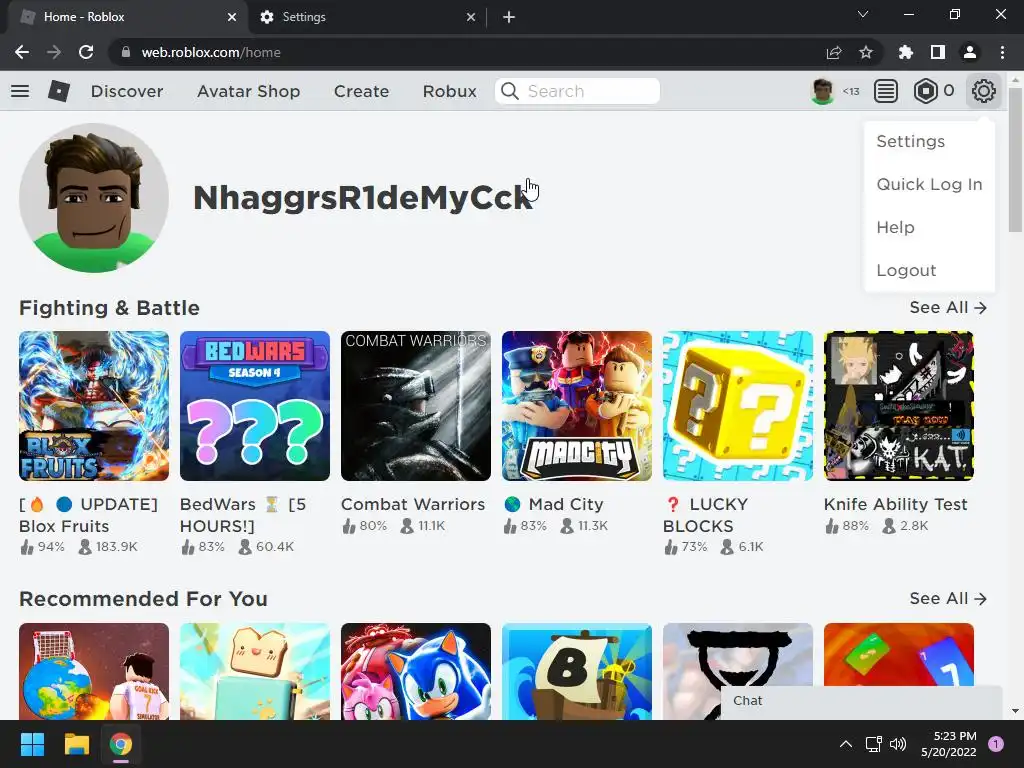Screen dimensions: 1024x768
Task: Open the Windows Start menu
Action: tap(32, 744)
